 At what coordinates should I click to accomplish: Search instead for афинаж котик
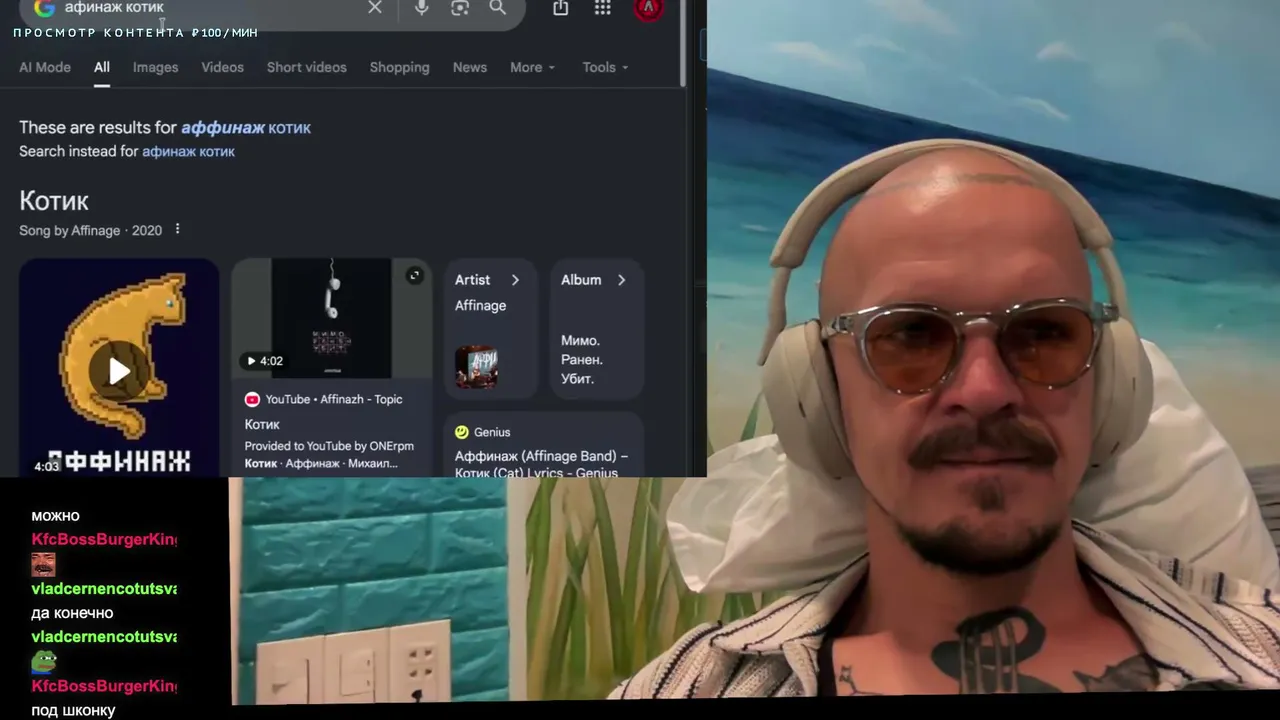(x=188, y=151)
